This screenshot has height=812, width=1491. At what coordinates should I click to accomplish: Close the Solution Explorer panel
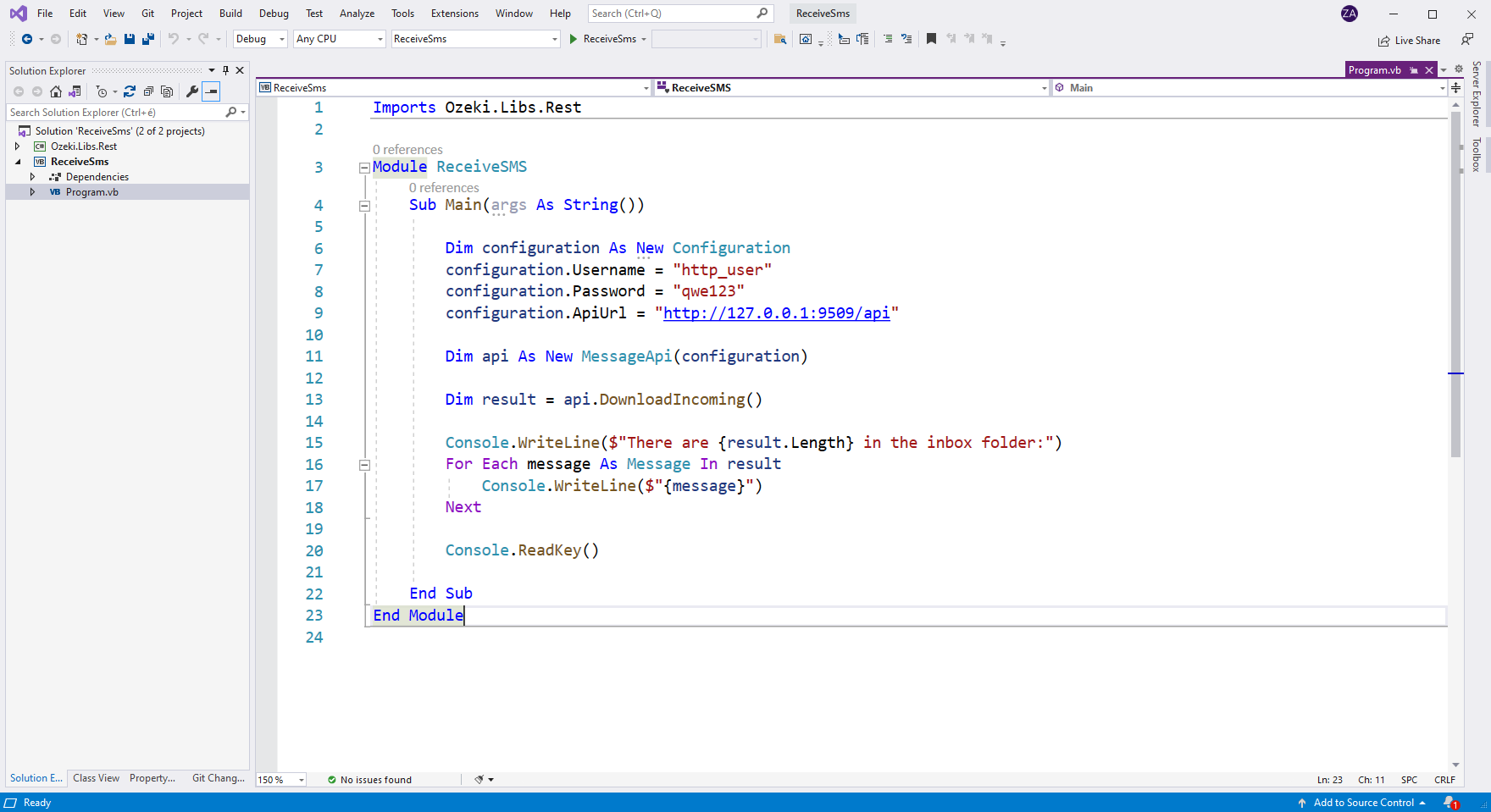(240, 70)
